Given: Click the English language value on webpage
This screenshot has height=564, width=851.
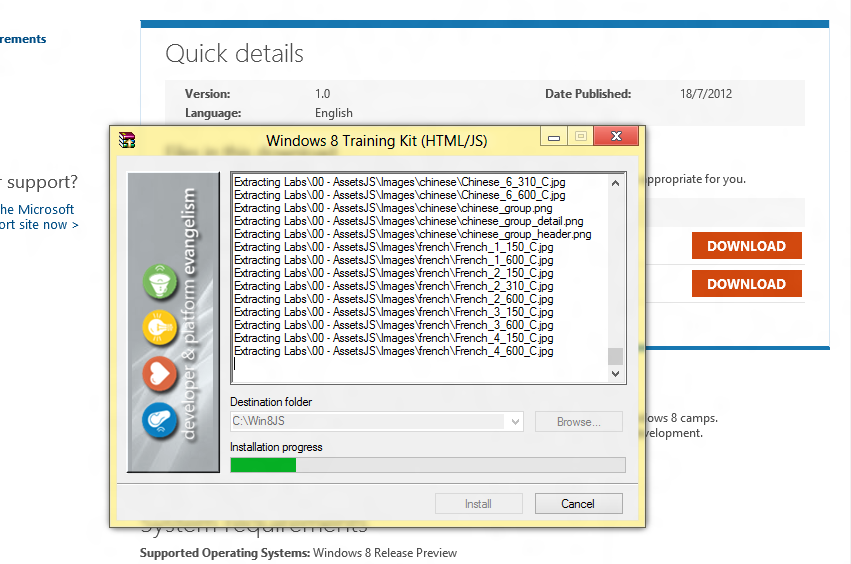Looking at the screenshot, I should [334, 113].
